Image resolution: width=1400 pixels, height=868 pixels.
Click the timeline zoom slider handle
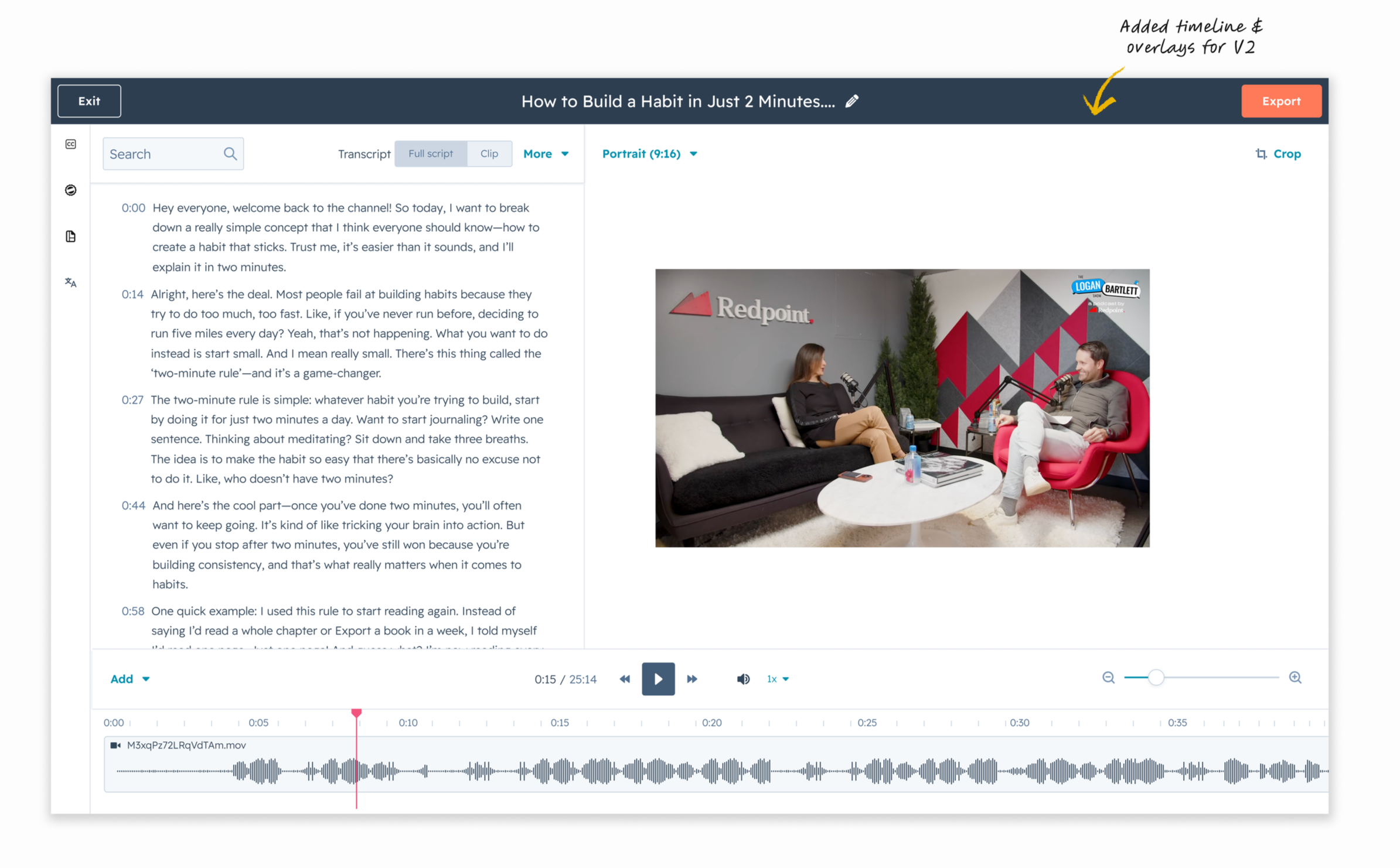coord(1156,678)
